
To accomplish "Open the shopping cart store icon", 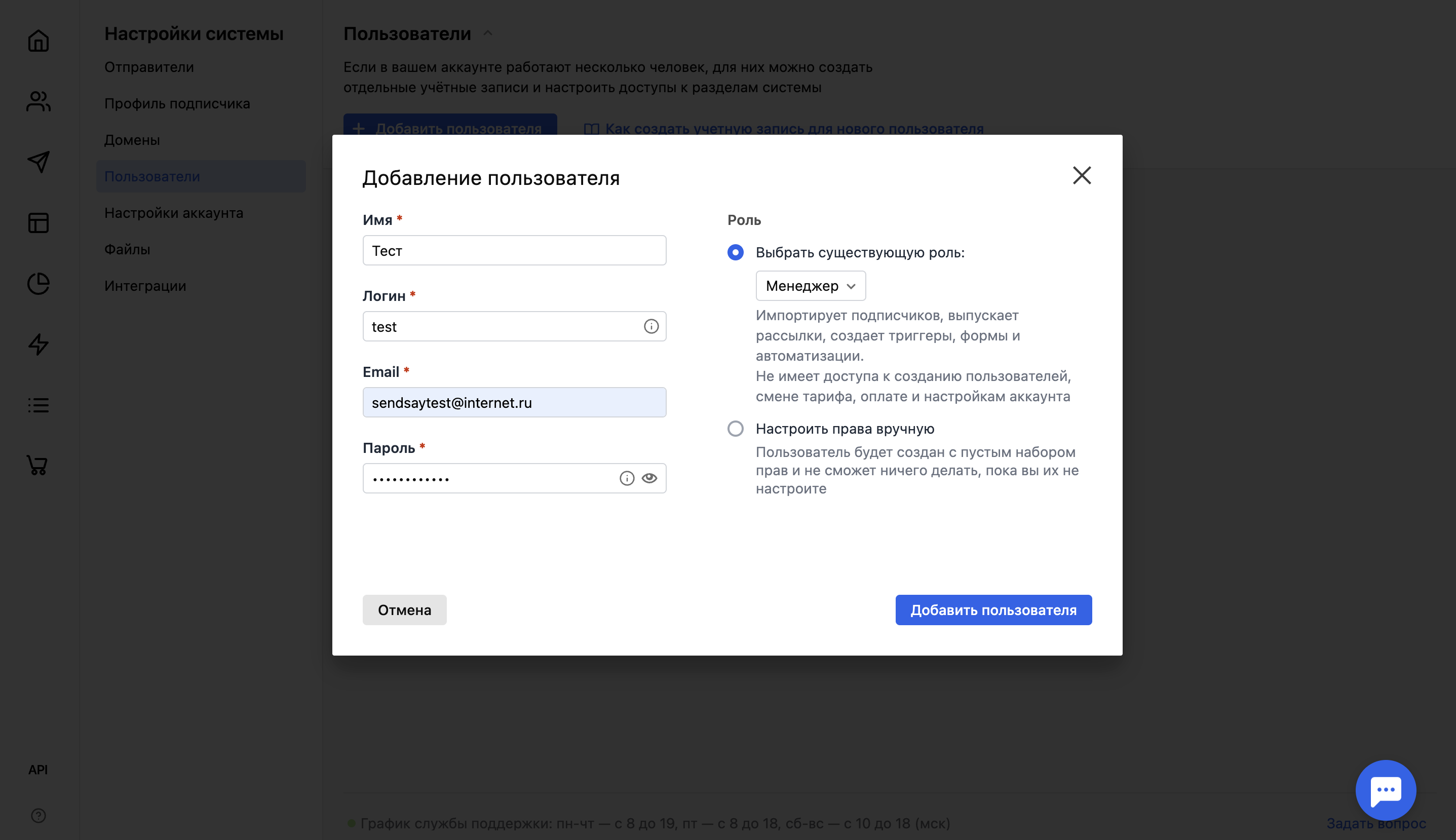I will click(x=37, y=466).
